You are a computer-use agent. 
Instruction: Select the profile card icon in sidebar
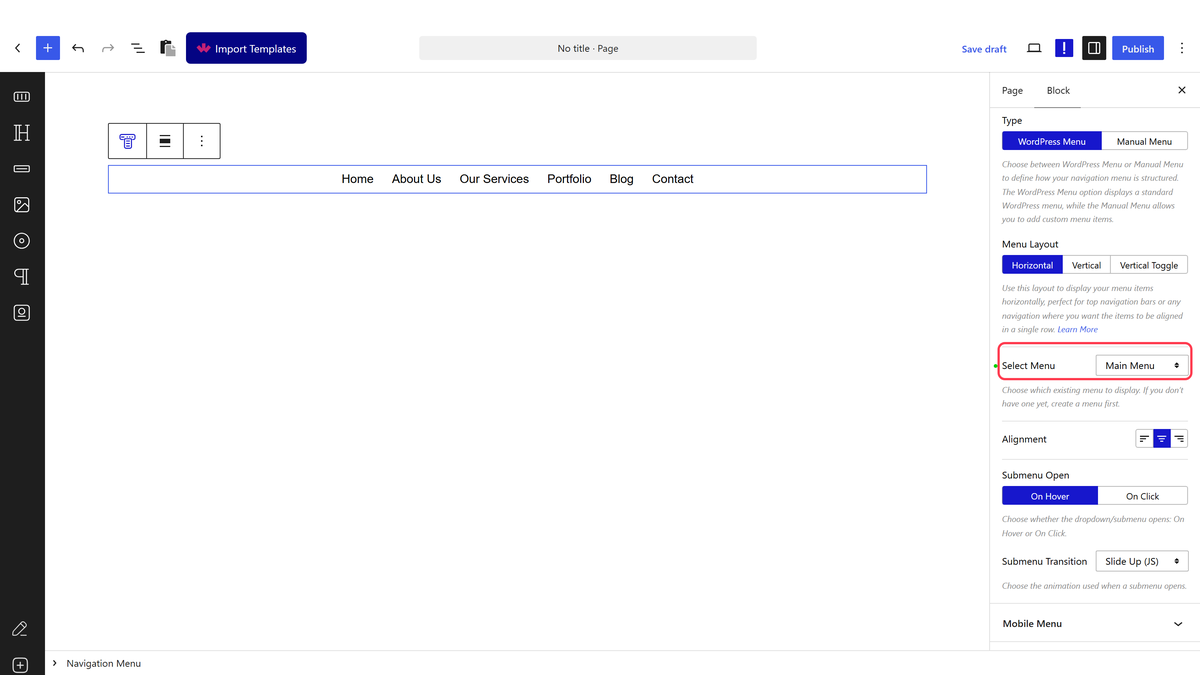point(22,313)
